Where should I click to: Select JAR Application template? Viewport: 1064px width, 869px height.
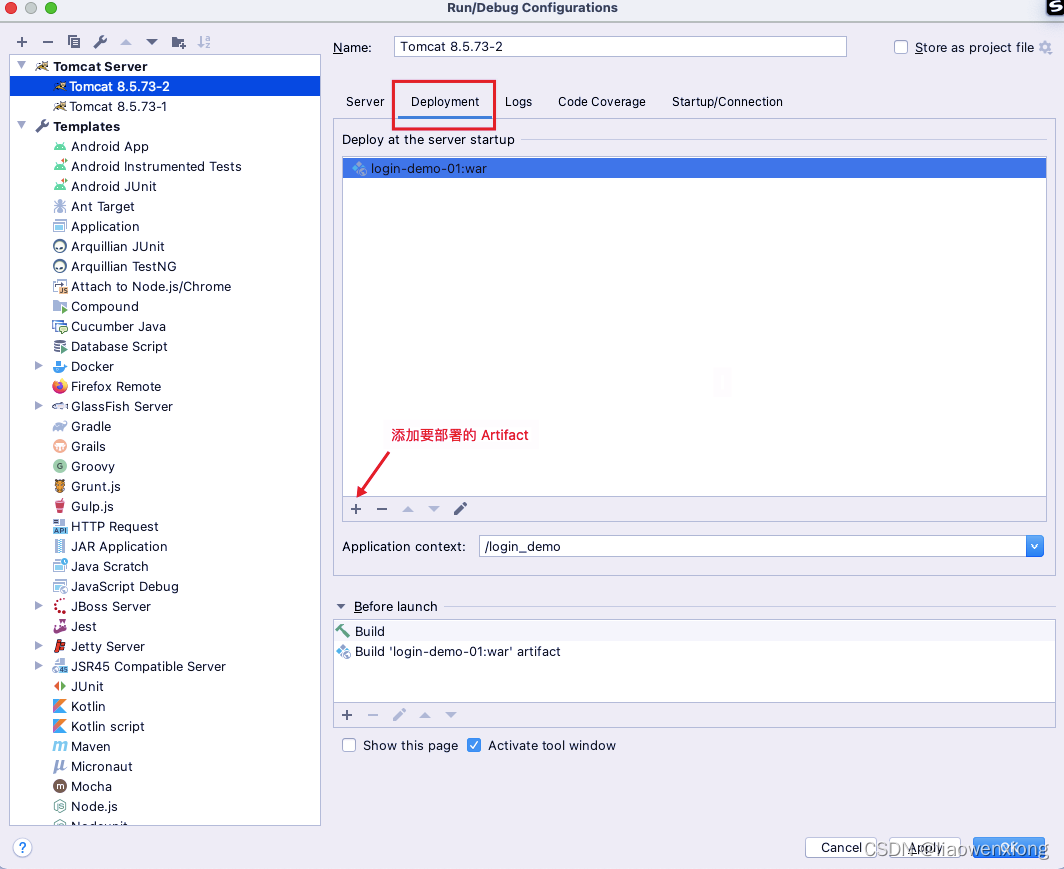[x=111, y=547]
